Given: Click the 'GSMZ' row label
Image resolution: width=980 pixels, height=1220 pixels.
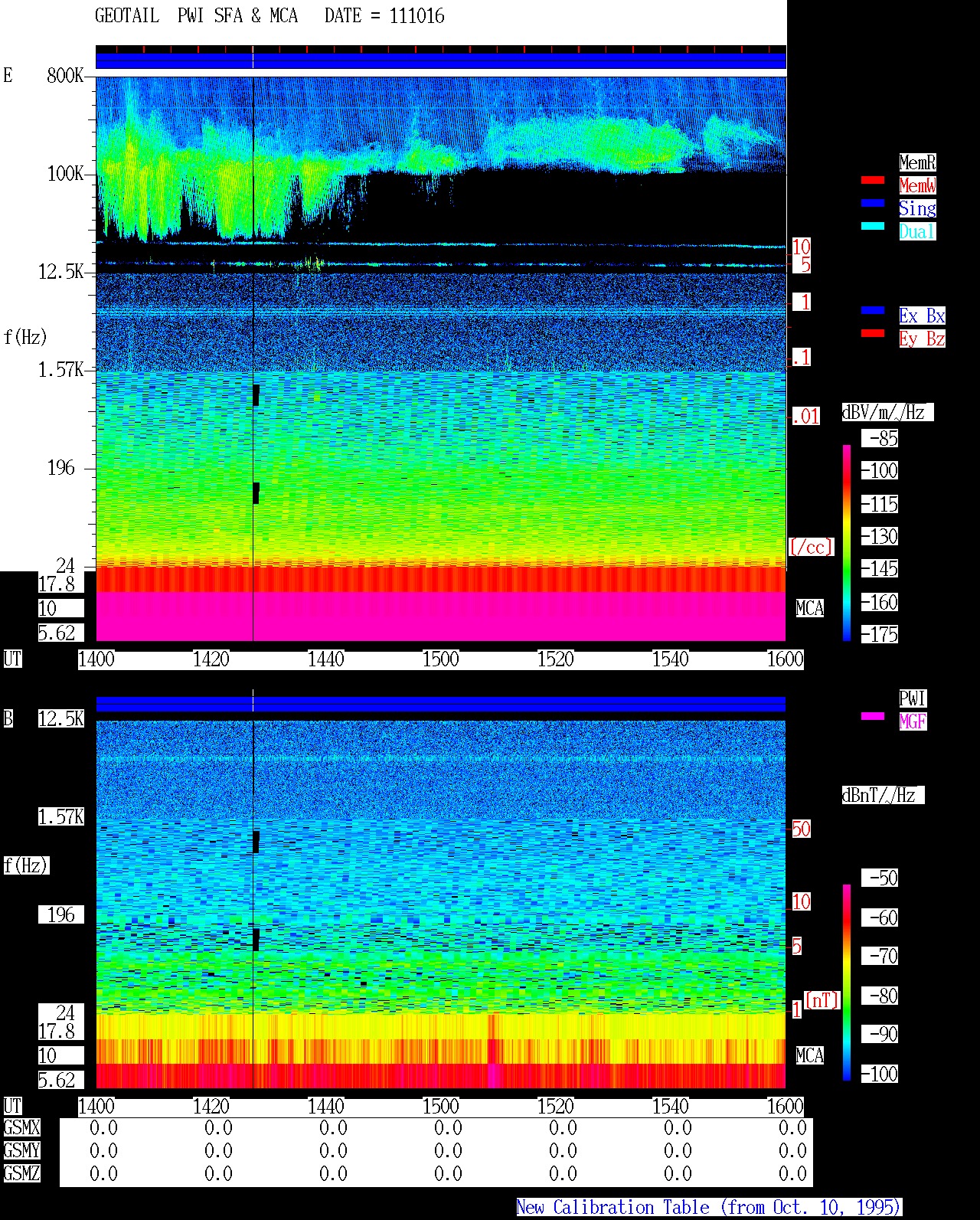Looking at the screenshot, I should click(x=21, y=1173).
